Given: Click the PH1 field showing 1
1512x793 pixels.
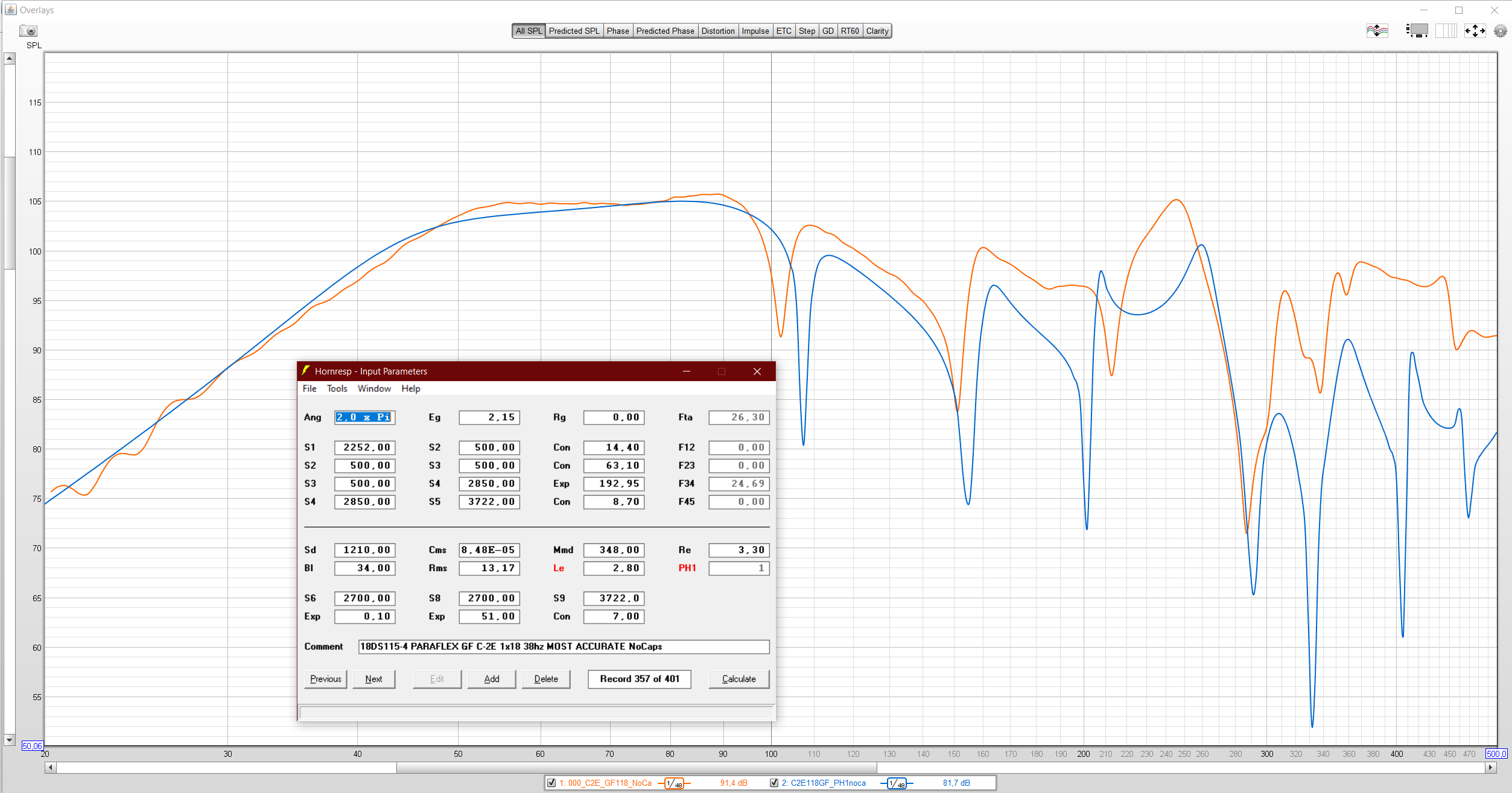Looking at the screenshot, I should [739, 568].
